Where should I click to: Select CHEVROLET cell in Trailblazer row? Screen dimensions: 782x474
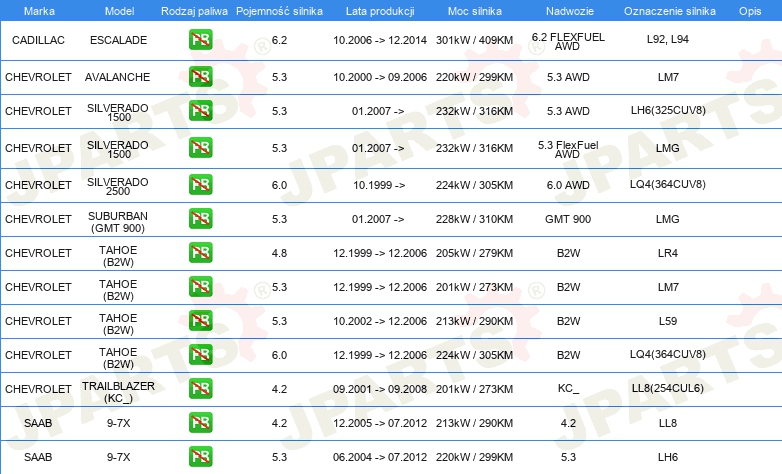[x=38, y=389]
